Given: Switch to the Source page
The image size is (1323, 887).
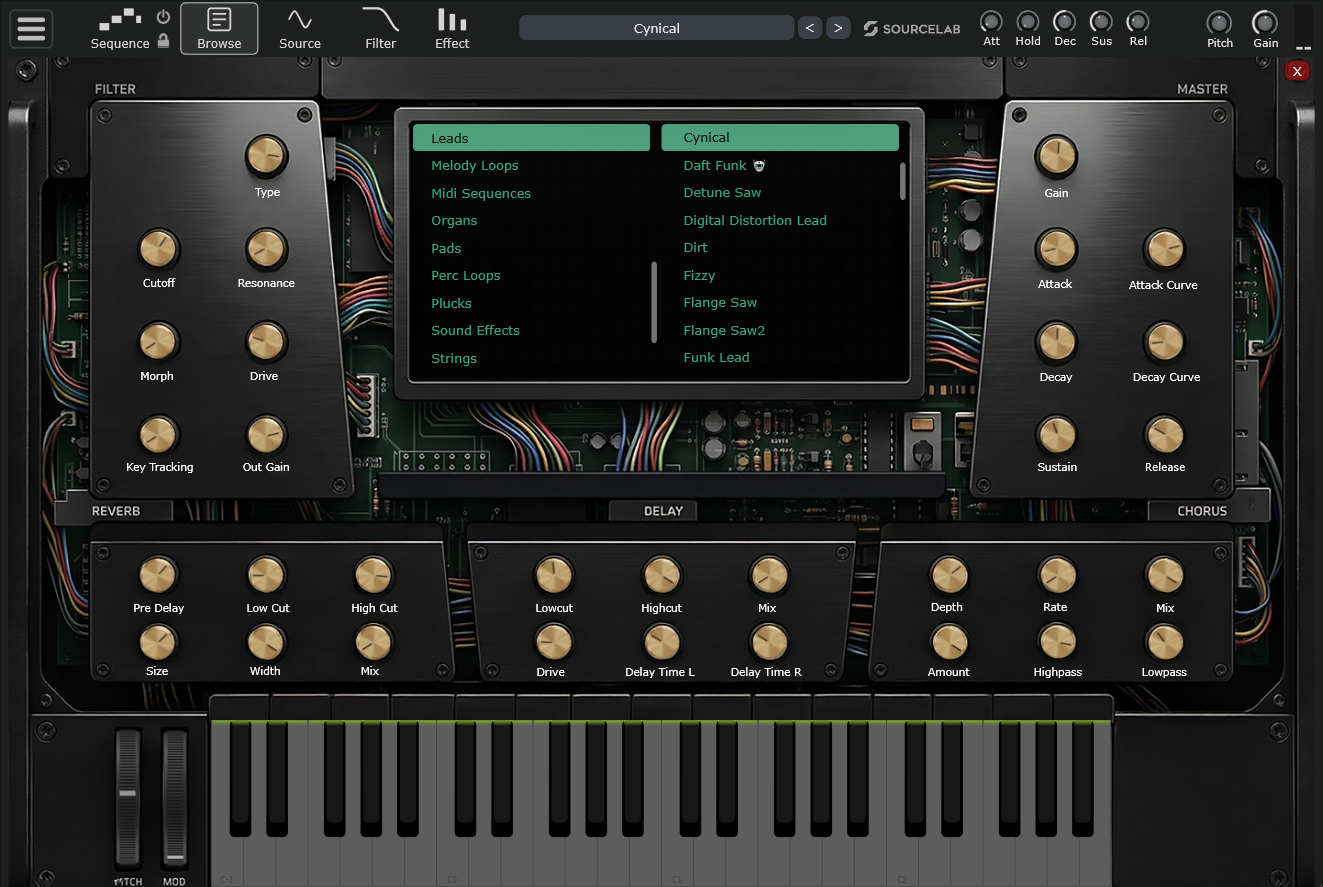Looking at the screenshot, I should [x=300, y=28].
